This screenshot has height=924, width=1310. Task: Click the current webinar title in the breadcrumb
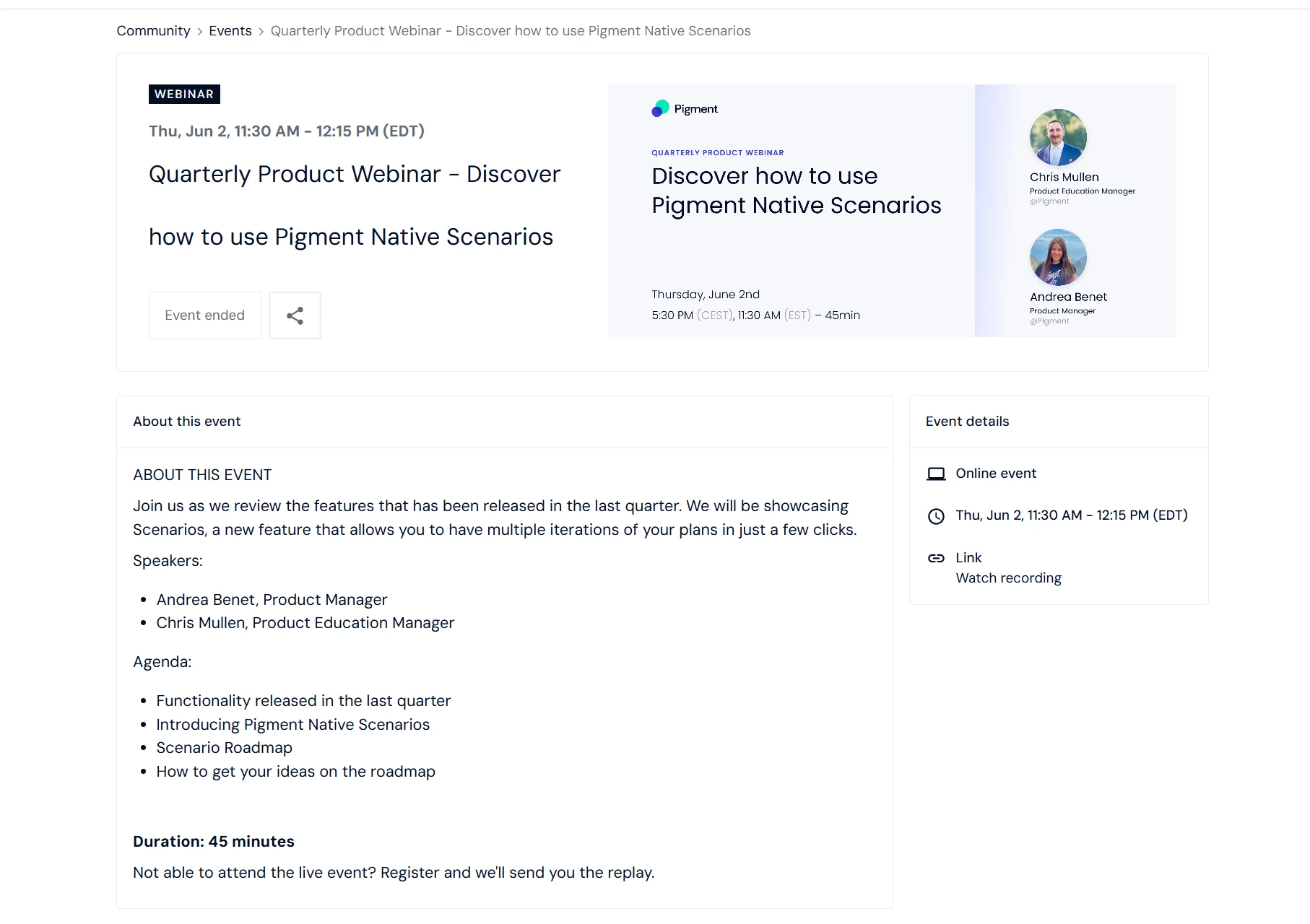[x=511, y=31]
